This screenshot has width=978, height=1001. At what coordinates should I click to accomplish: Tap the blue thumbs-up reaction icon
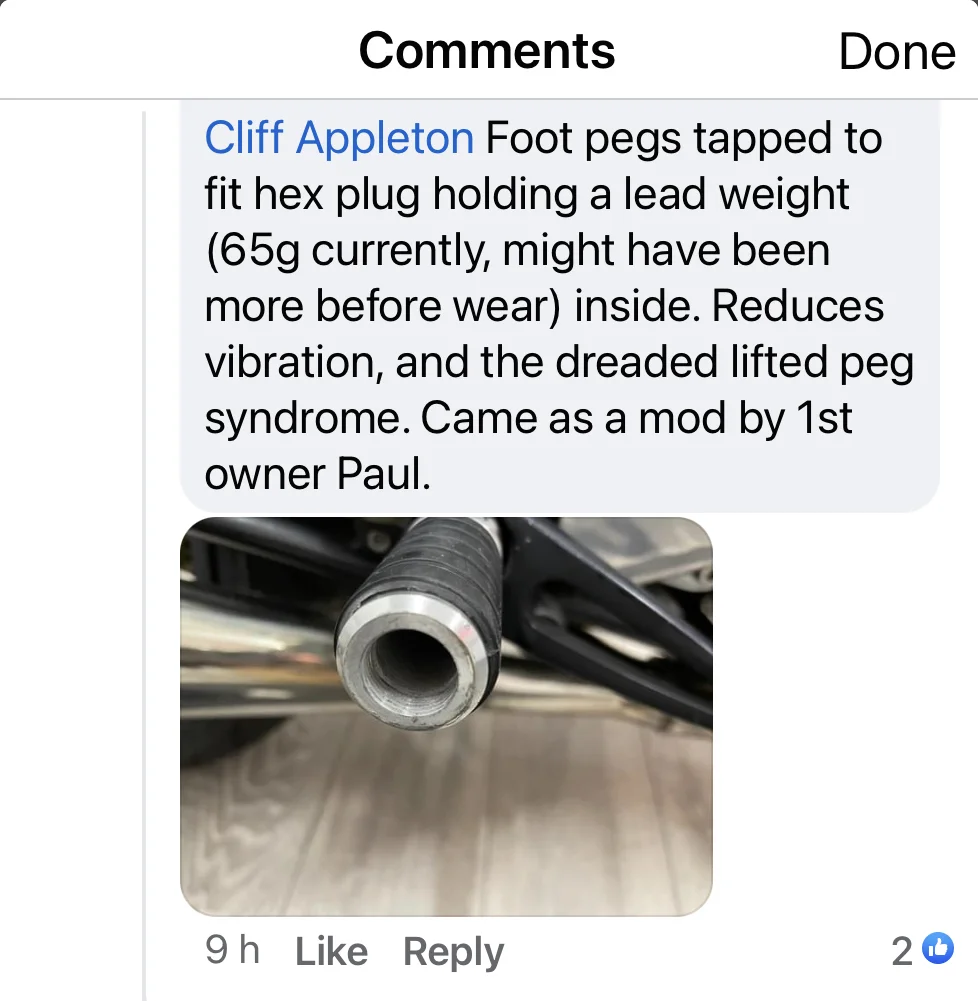point(939,948)
